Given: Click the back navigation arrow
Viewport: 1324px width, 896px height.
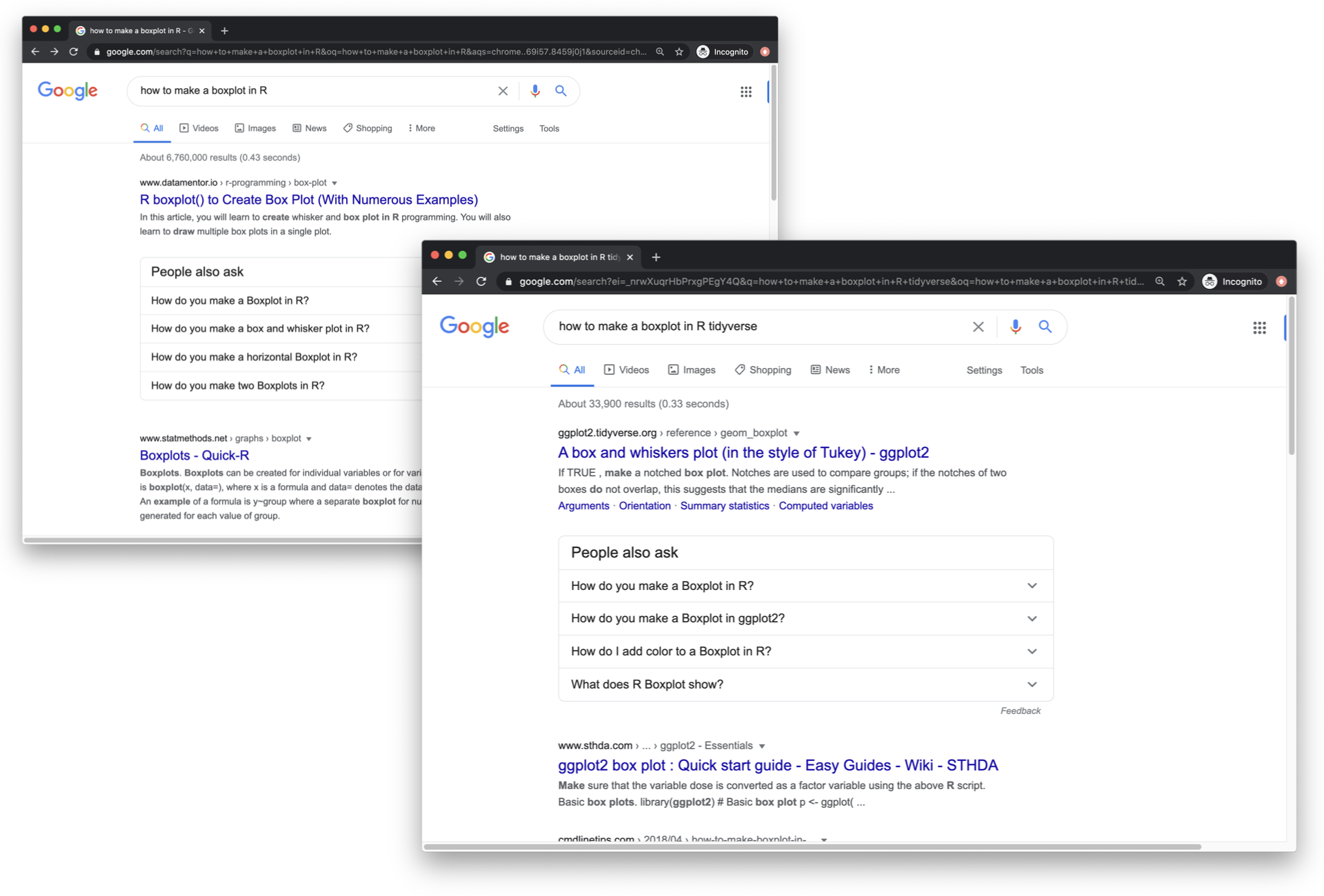Looking at the screenshot, I should pyautogui.click(x=437, y=281).
